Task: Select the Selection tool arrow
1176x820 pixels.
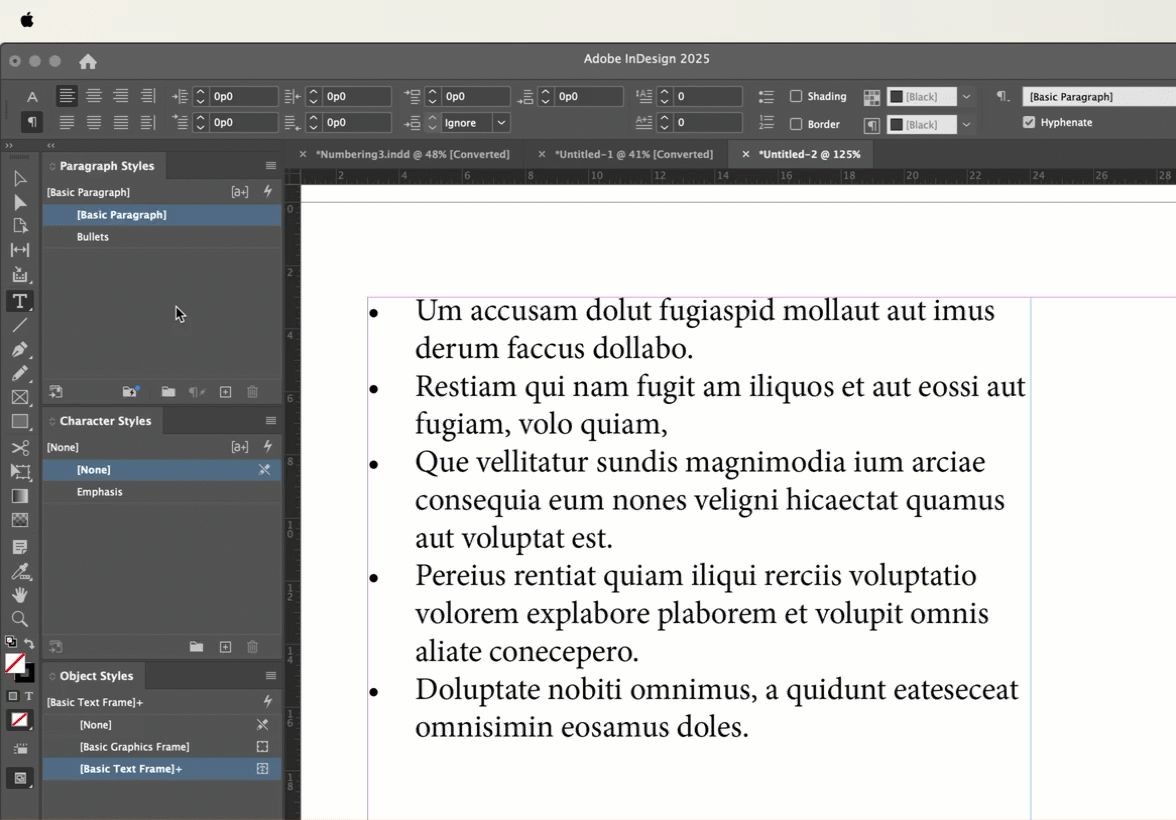Action: tap(20, 178)
